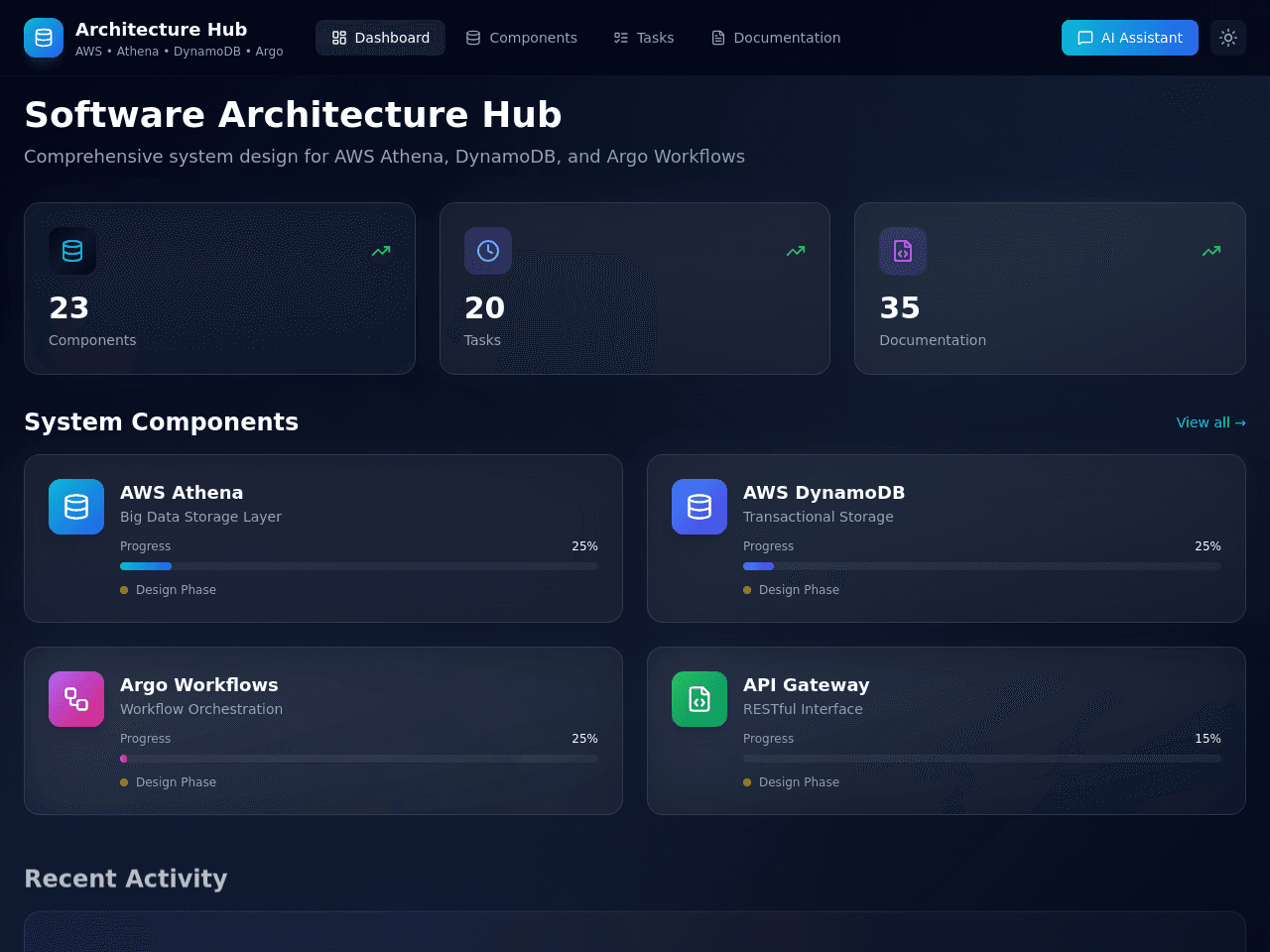This screenshot has height=952, width=1270.
Task: Toggle the light/dark theme sun icon
Action: [1228, 38]
